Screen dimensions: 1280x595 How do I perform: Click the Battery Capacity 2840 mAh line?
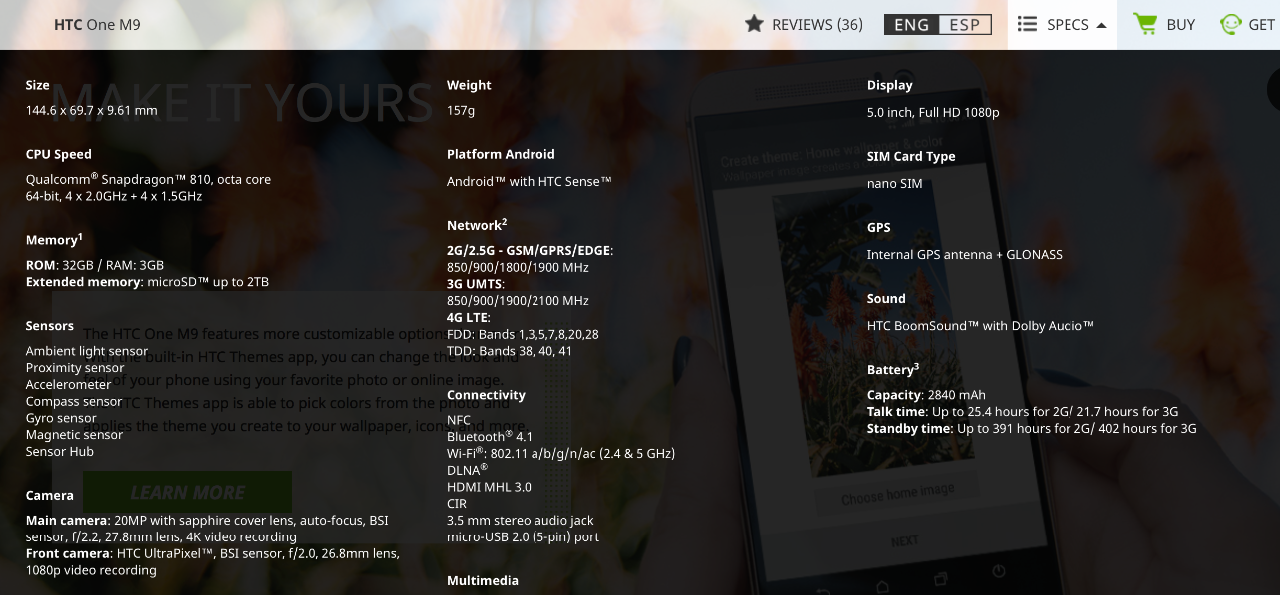pyautogui.click(x=926, y=395)
